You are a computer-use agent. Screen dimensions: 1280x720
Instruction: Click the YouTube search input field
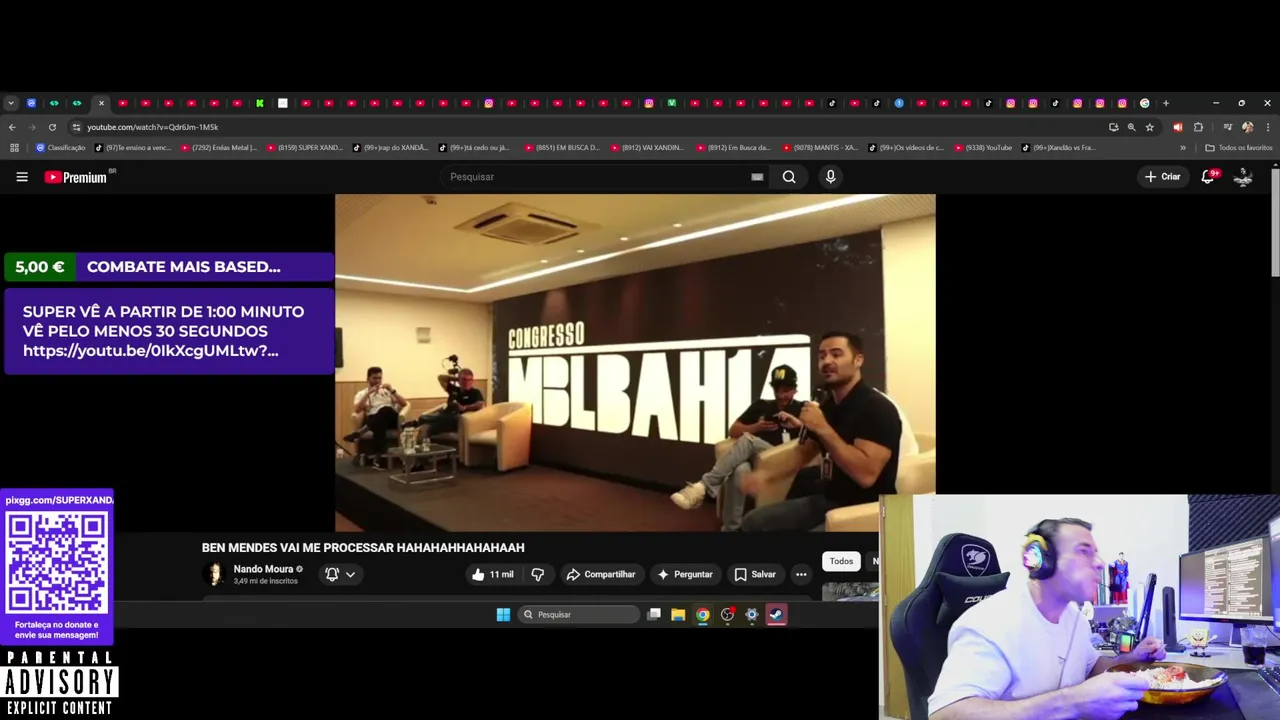[595, 177]
